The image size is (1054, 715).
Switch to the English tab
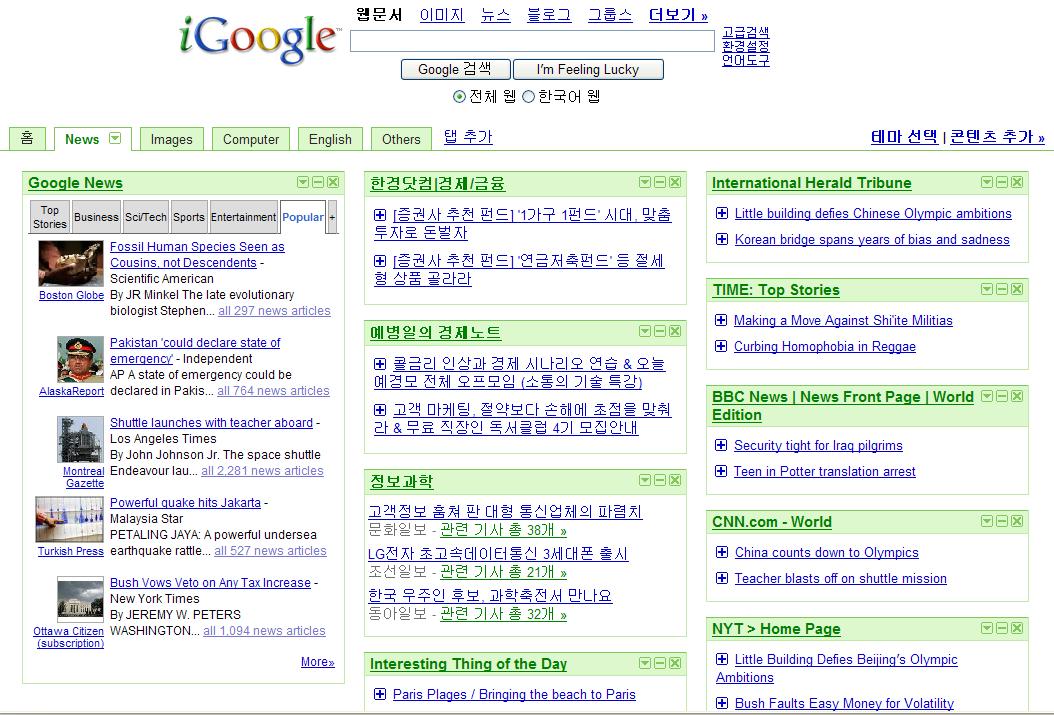pyautogui.click(x=330, y=139)
